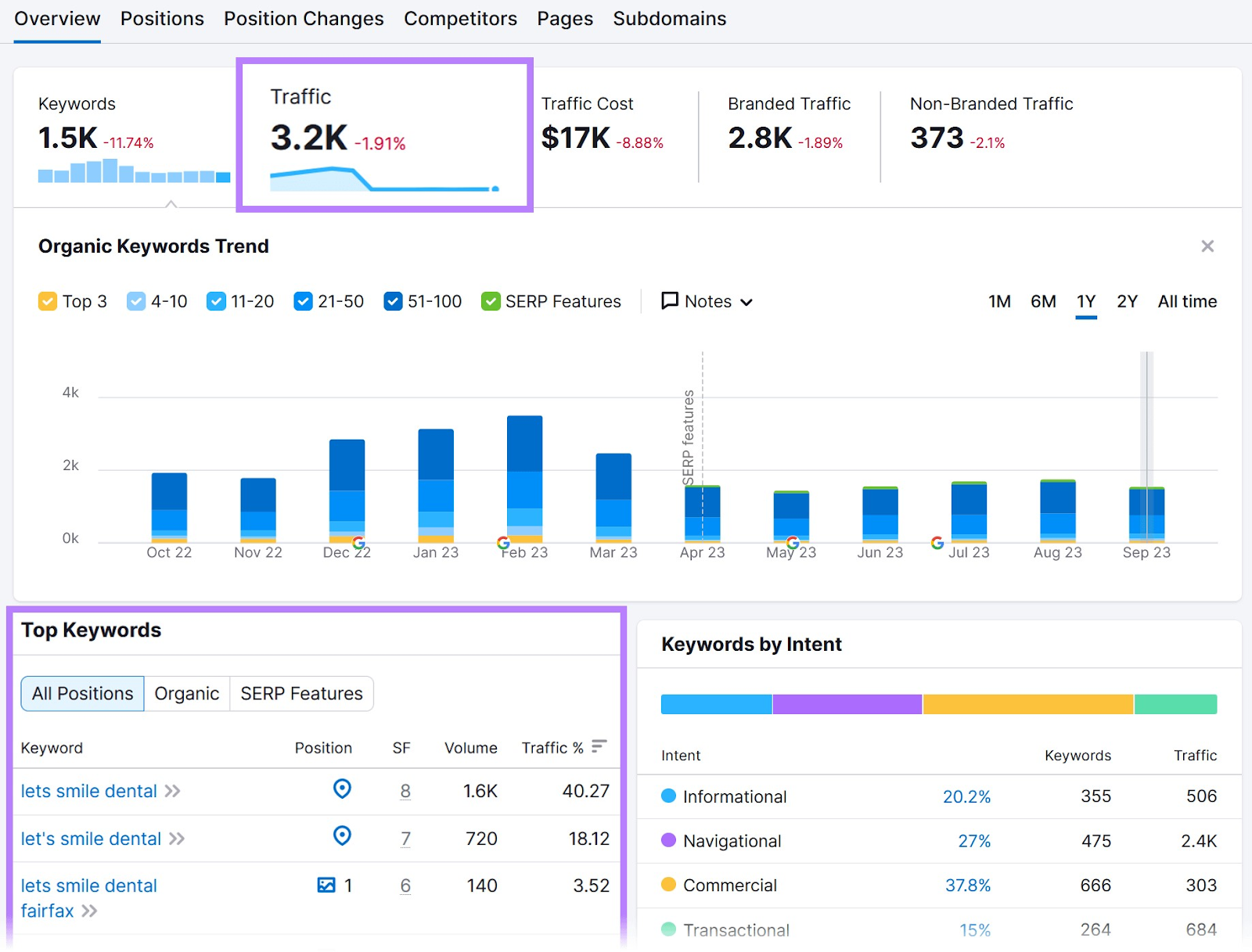Click the Notes flag icon
This screenshot has width=1252, height=952.
[x=670, y=301]
